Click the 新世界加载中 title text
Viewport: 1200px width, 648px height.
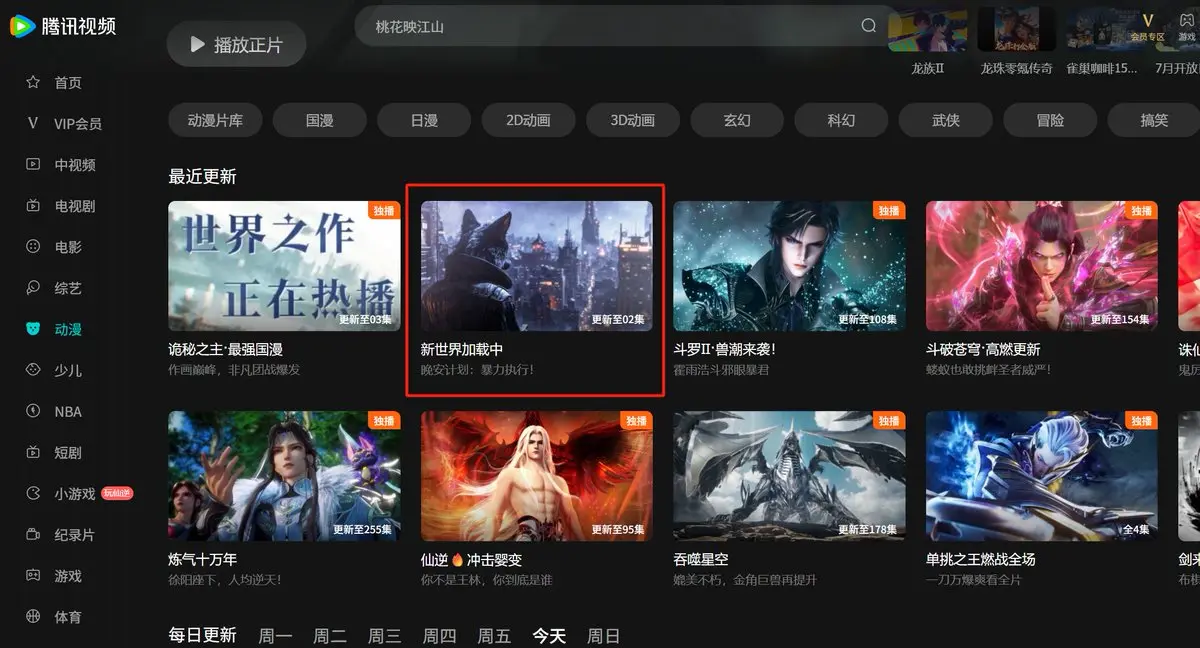point(462,349)
